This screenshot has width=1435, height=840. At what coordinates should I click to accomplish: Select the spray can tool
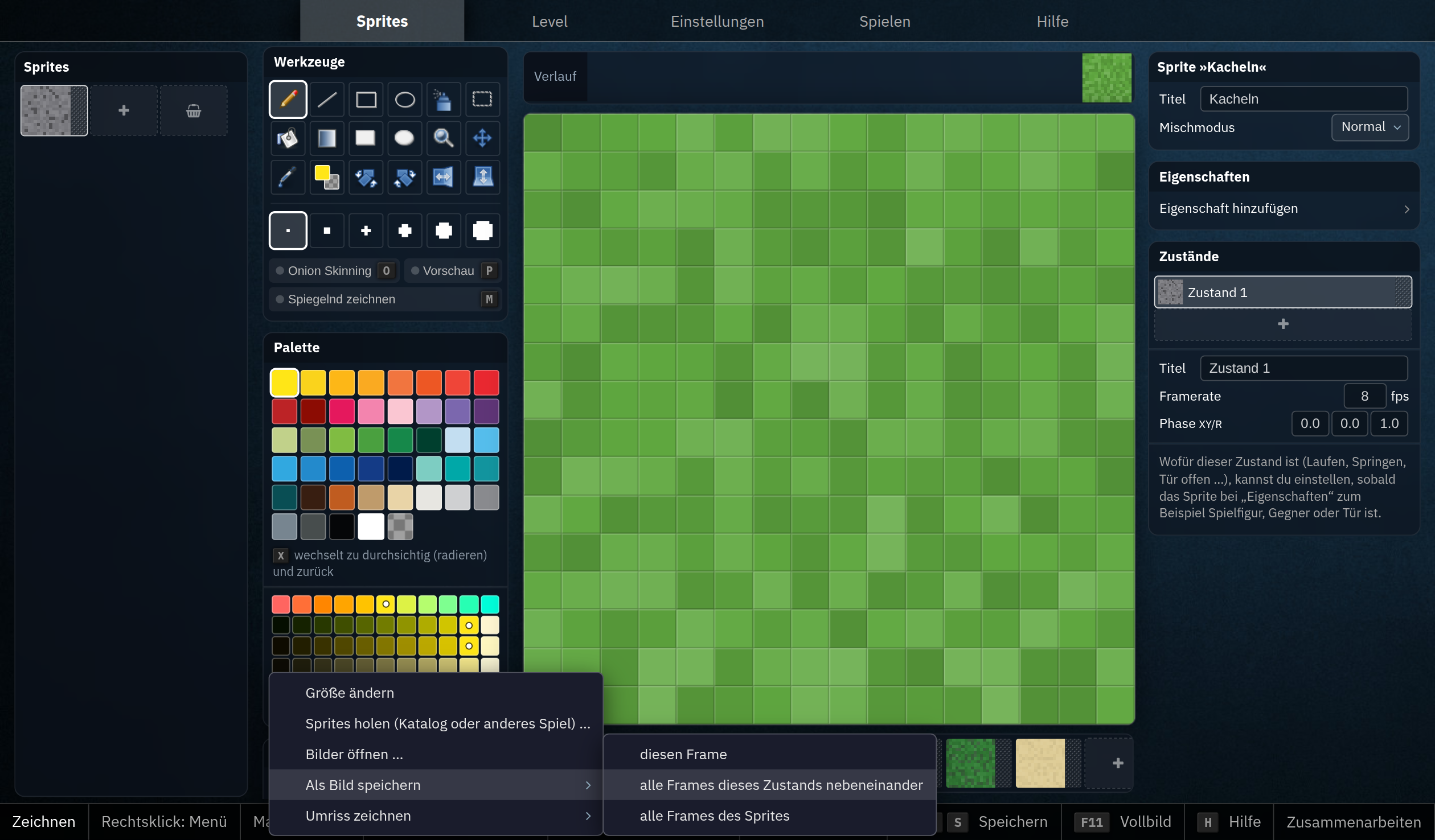tap(443, 100)
